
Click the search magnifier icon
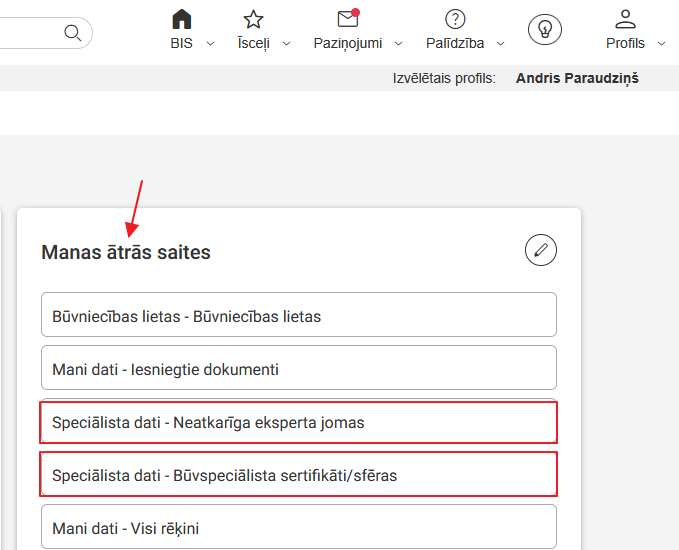point(73,33)
